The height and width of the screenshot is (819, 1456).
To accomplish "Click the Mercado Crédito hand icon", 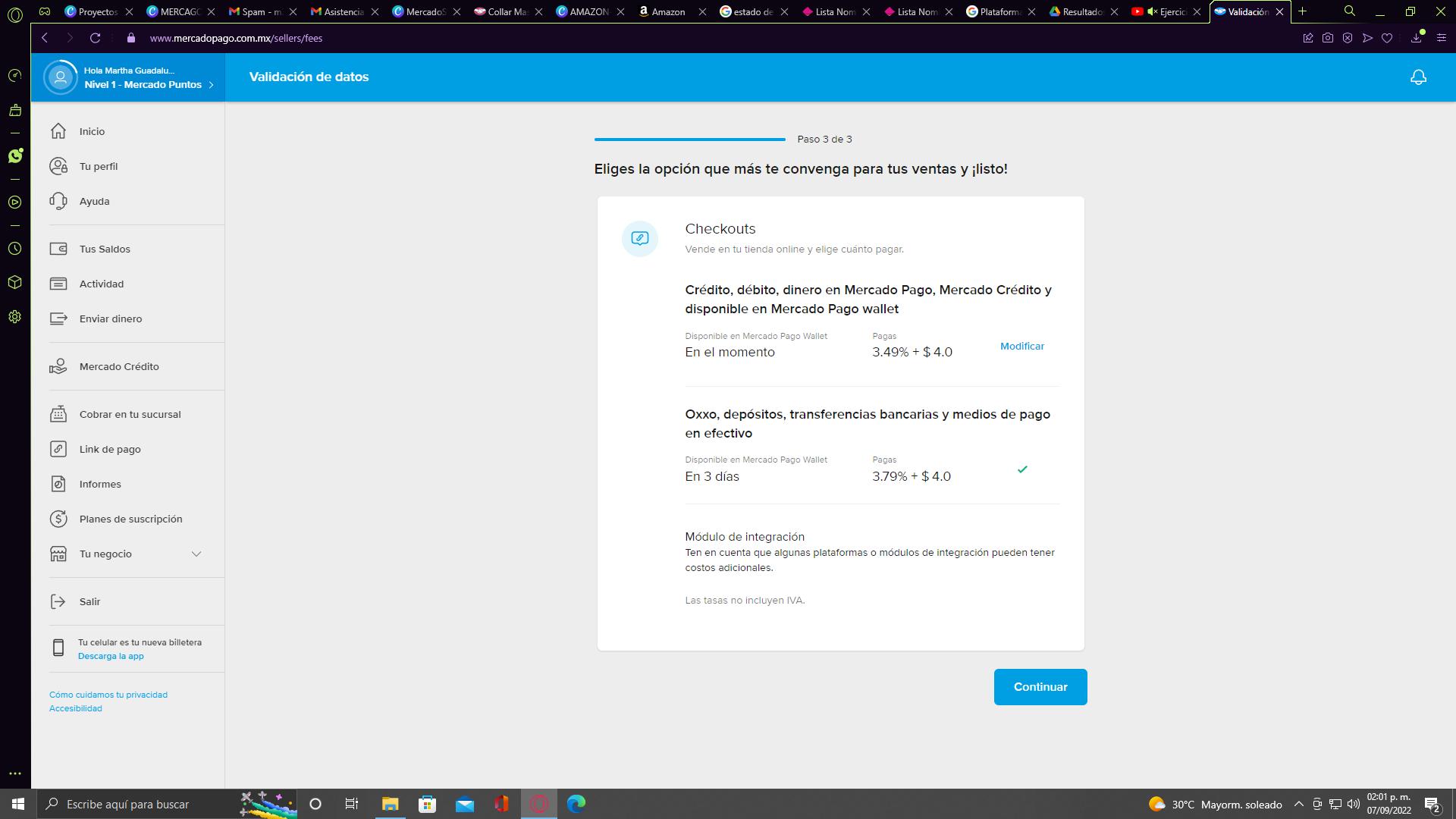I will [x=58, y=366].
